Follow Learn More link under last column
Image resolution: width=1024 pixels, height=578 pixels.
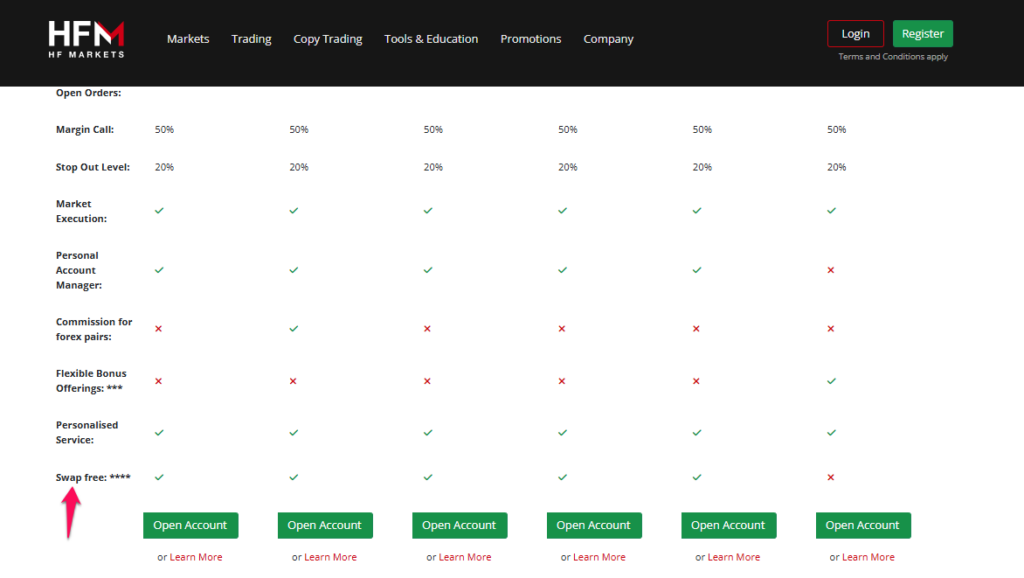click(x=869, y=557)
